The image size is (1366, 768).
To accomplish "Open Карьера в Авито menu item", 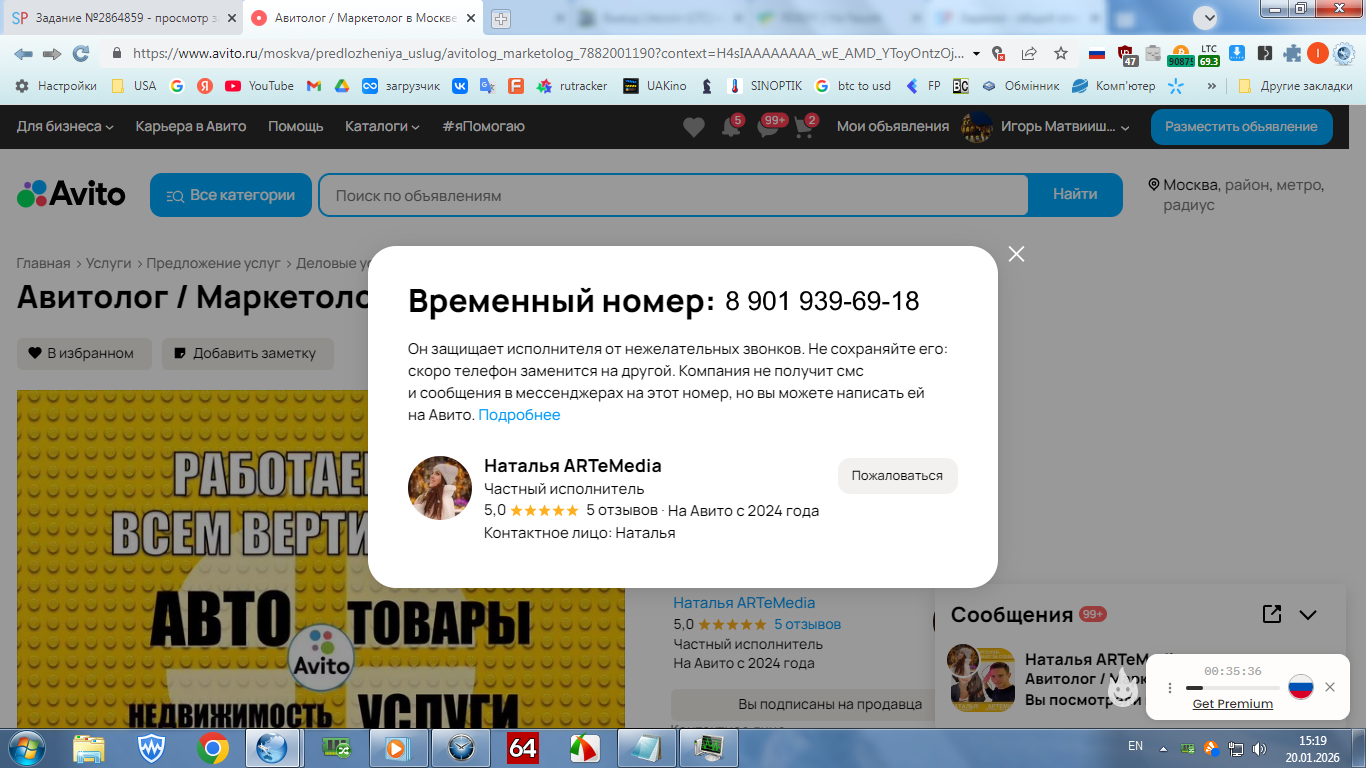I will [191, 126].
